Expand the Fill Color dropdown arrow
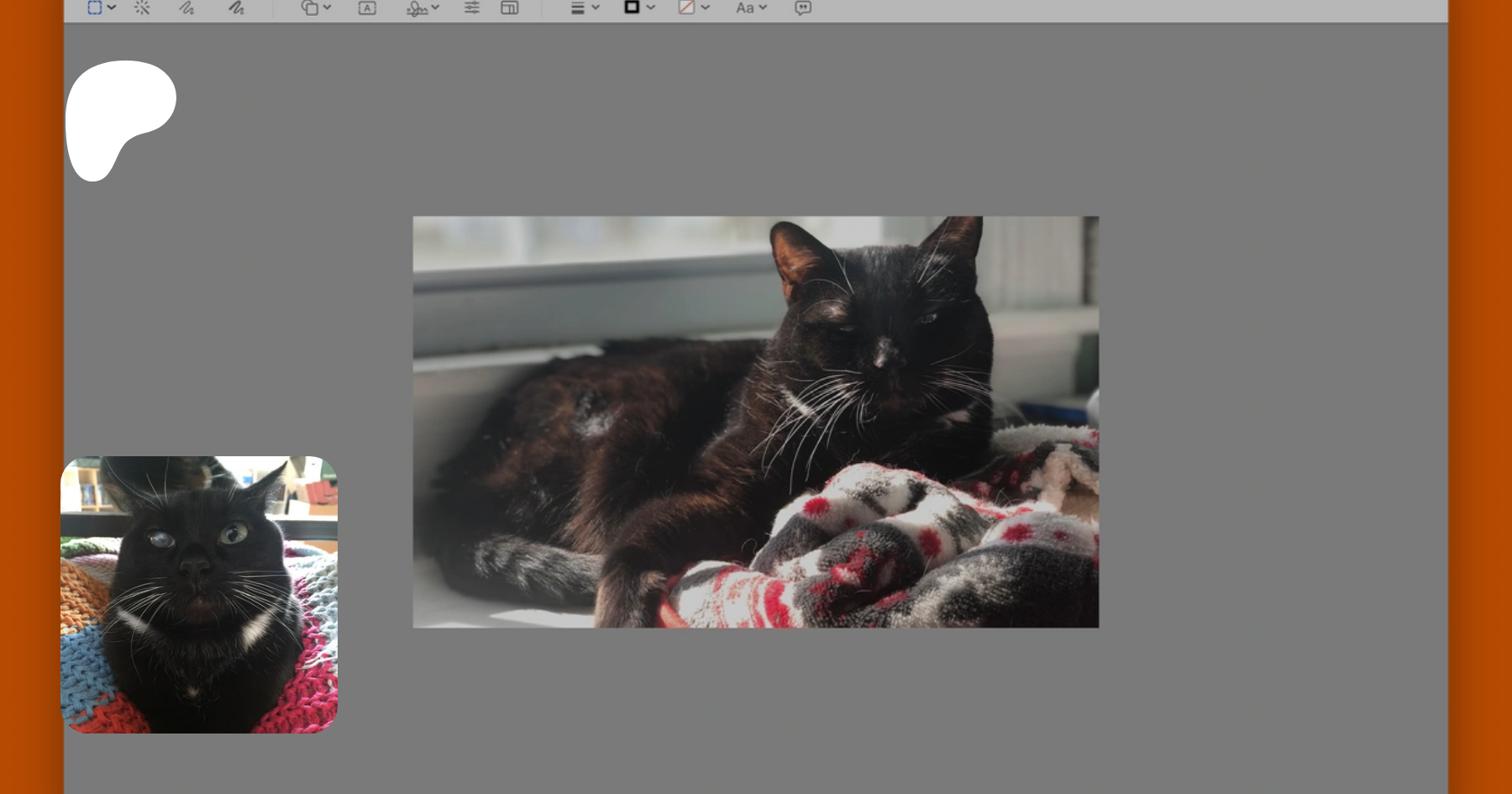Screen dimensions: 1512x794 tap(706, 8)
